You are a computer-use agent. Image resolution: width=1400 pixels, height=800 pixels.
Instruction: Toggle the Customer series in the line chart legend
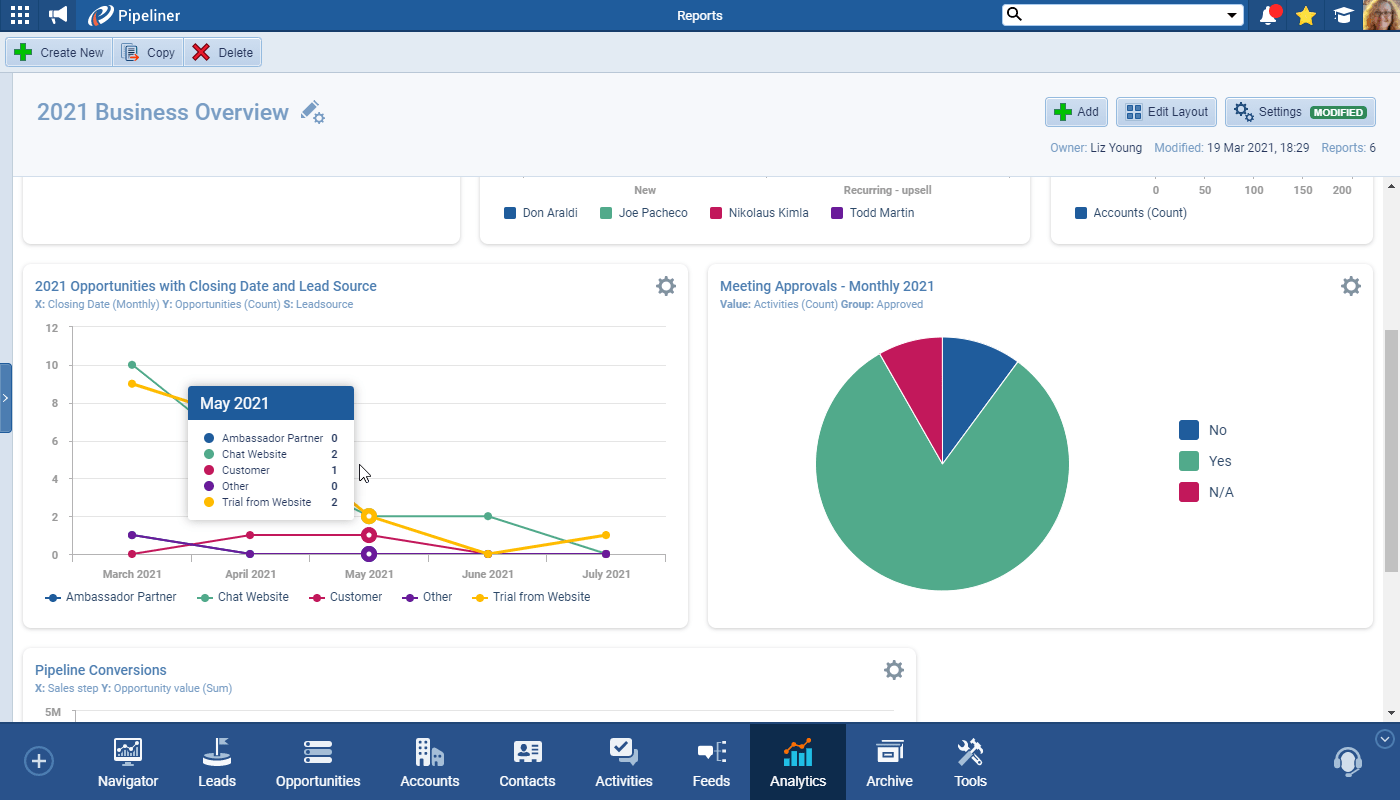pos(346,597)
